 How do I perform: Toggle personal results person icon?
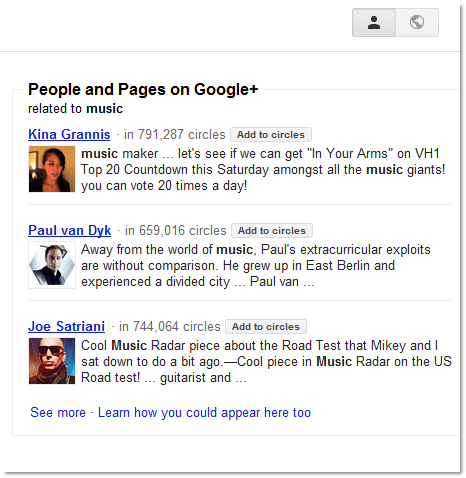pyautogui.click(x=374, y=23)
